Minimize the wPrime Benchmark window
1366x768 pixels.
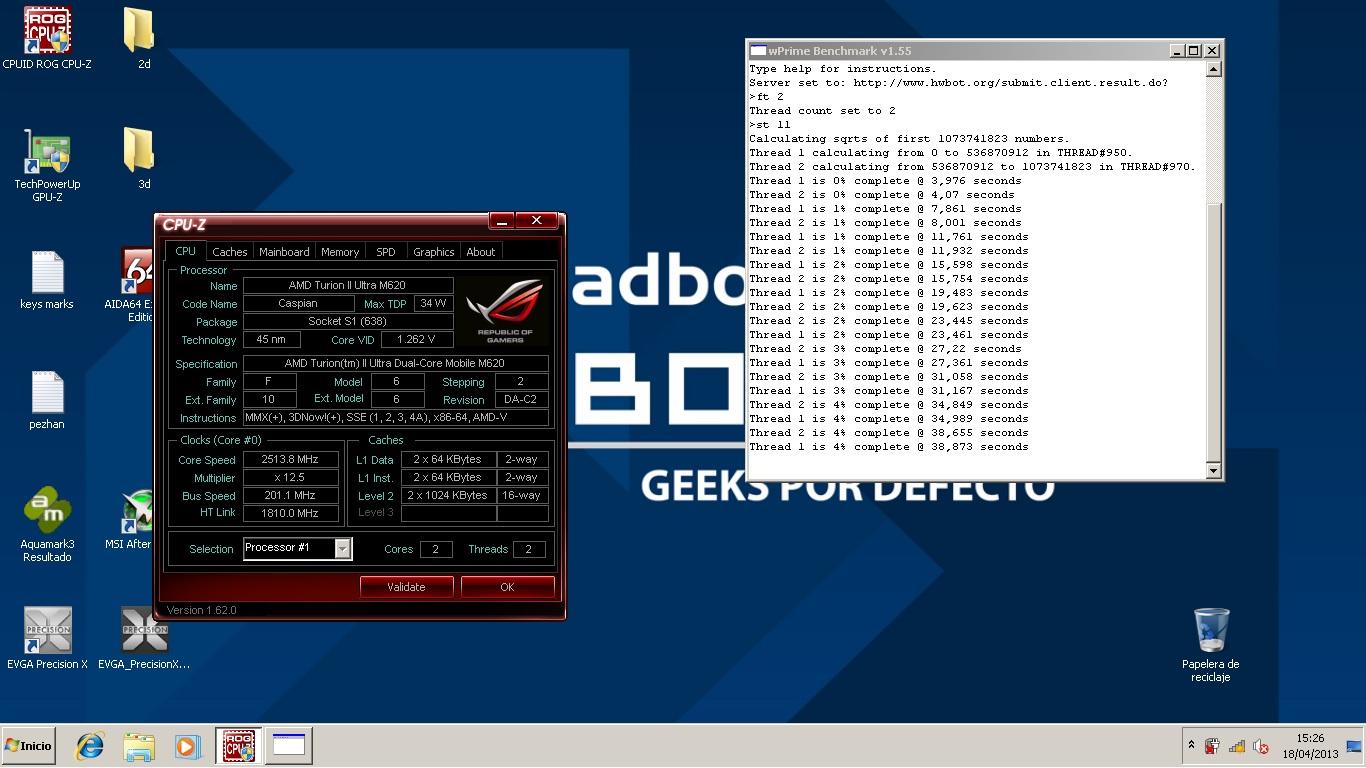(1177, 51)
